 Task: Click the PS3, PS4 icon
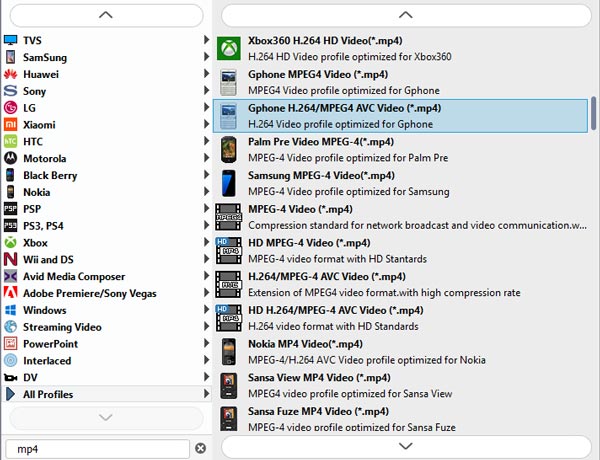[10, 225]
